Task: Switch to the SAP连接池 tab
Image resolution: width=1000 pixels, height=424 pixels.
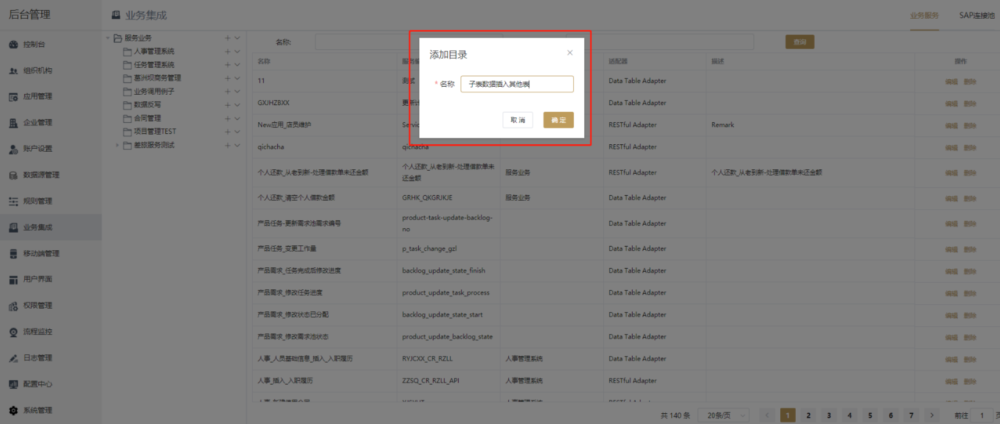Action: [x=976, y=15]
